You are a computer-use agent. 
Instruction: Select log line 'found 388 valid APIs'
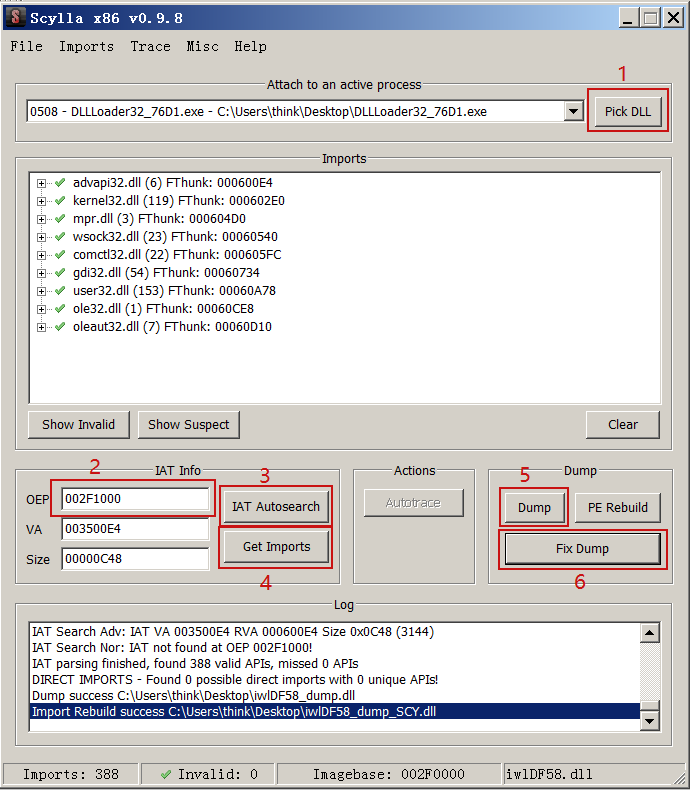(335, 664)
